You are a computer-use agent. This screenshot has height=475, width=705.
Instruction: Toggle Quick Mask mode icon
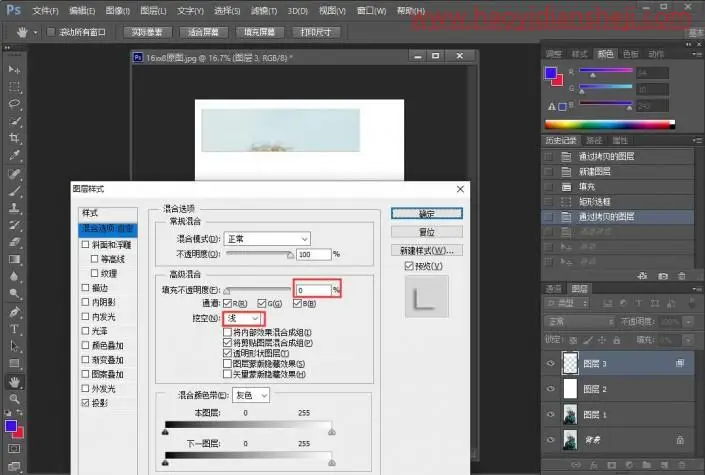click(14, 449)
